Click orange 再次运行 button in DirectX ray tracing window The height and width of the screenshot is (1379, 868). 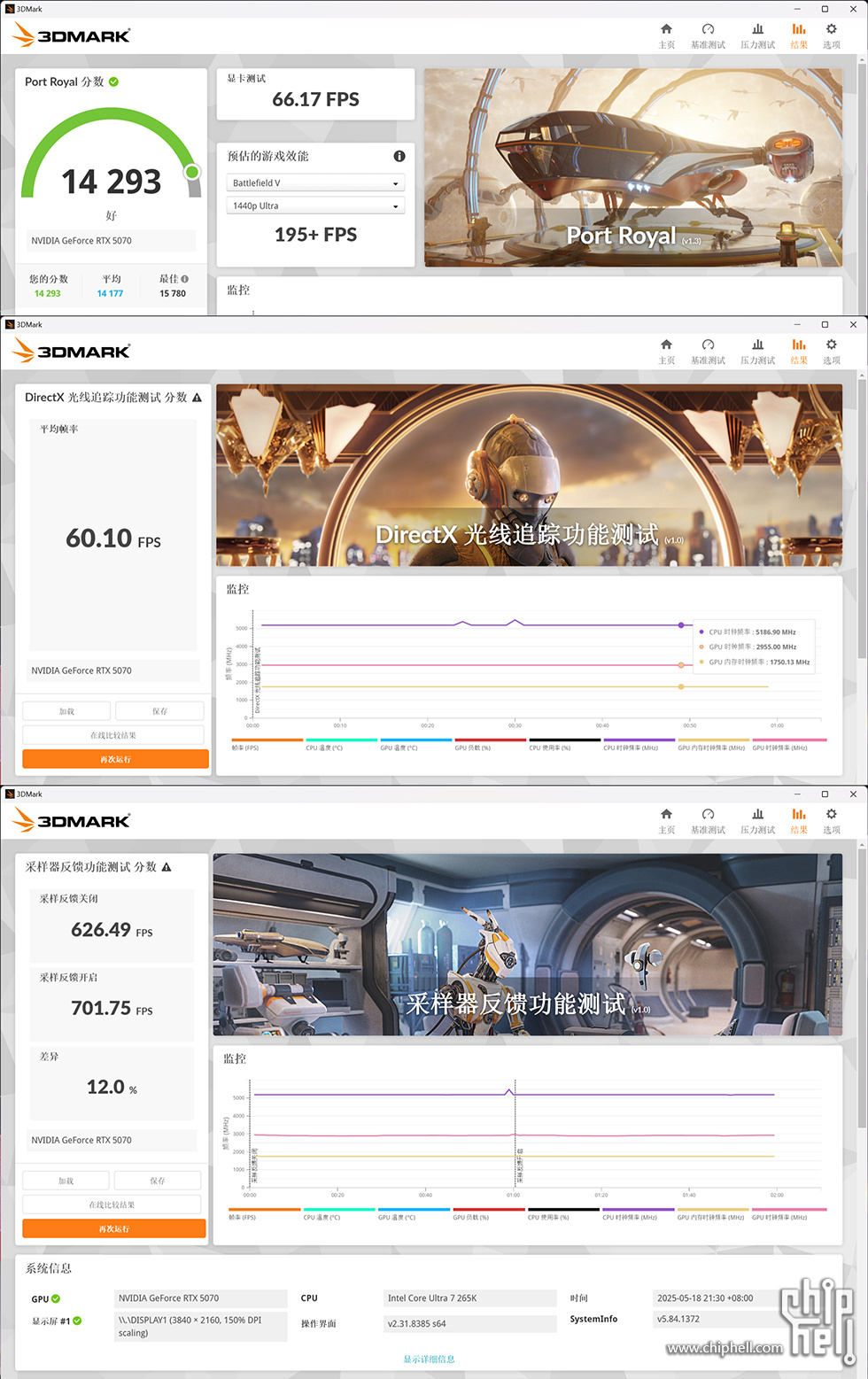115,759
